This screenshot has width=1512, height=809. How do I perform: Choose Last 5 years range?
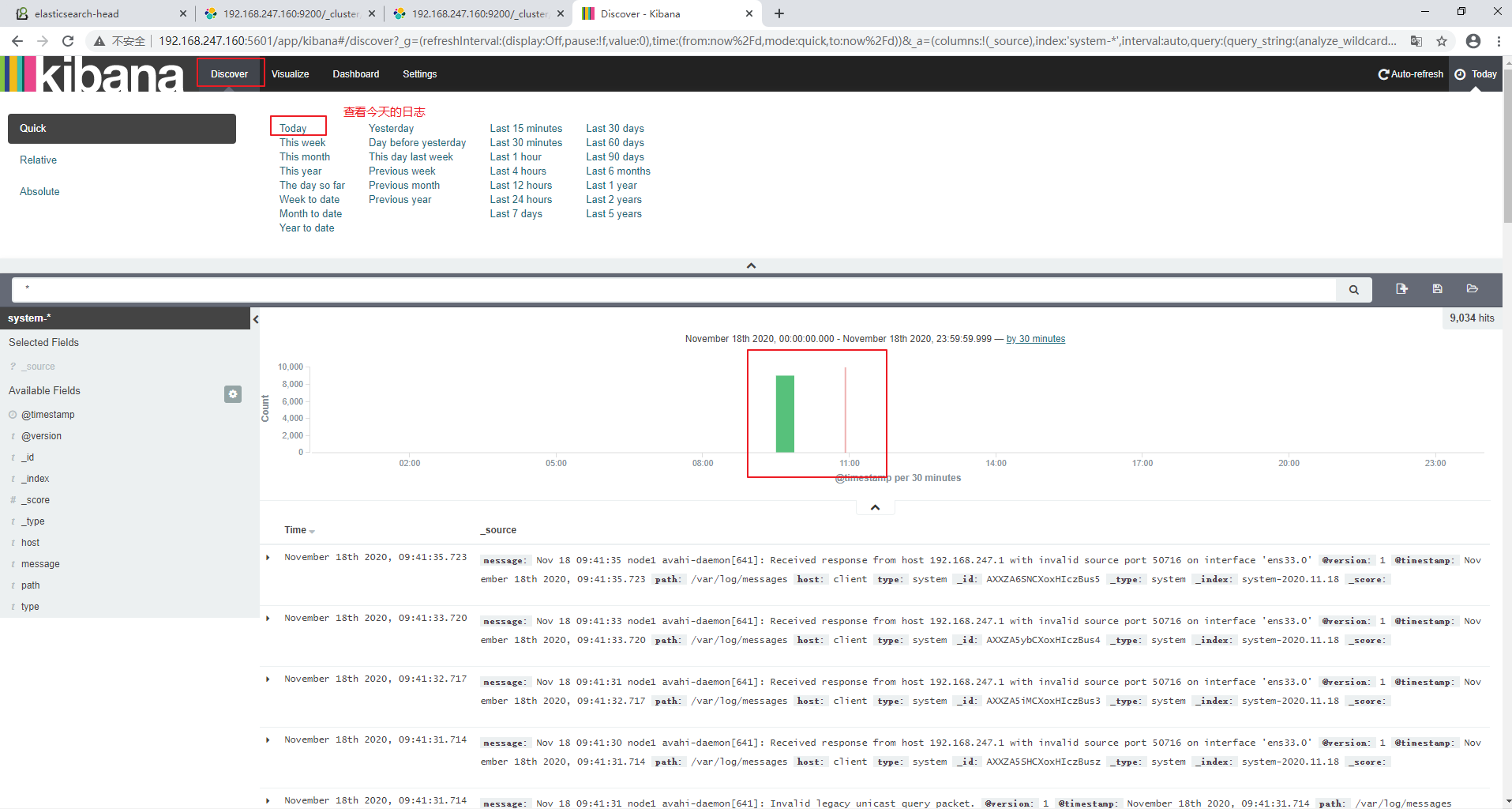613,214
